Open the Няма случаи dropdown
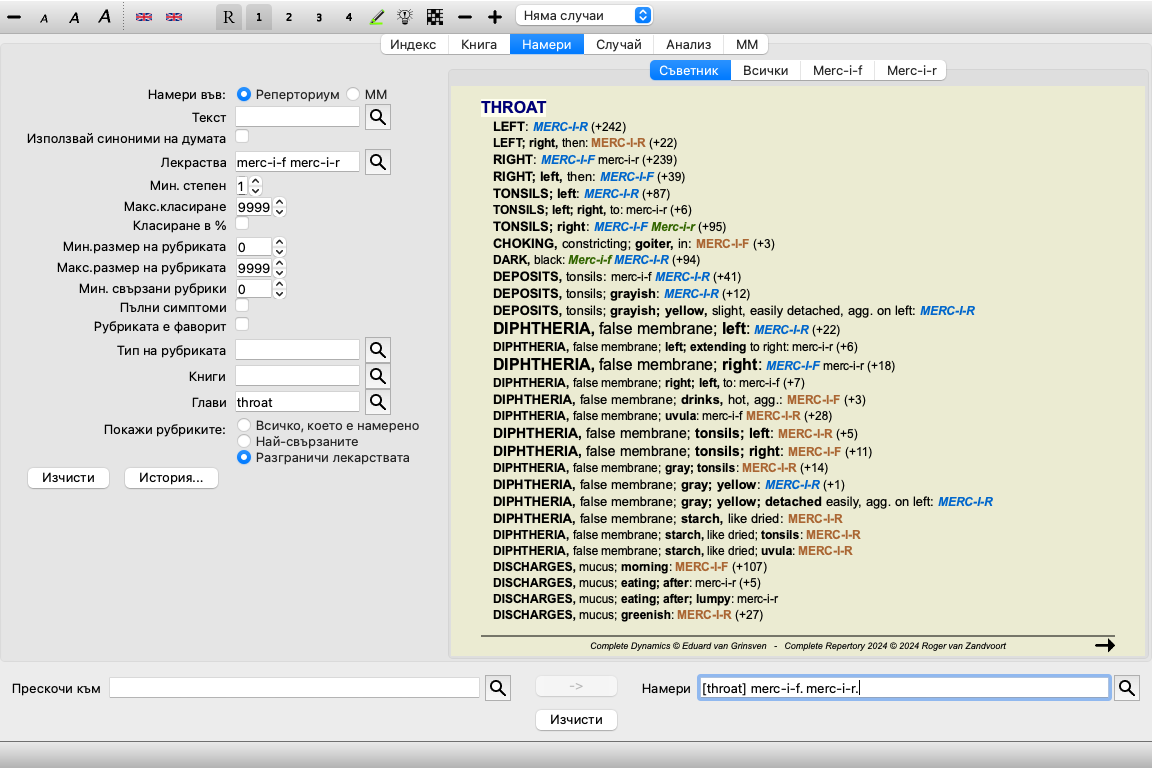Screen dimensions: 1152x768 (584, 15)
